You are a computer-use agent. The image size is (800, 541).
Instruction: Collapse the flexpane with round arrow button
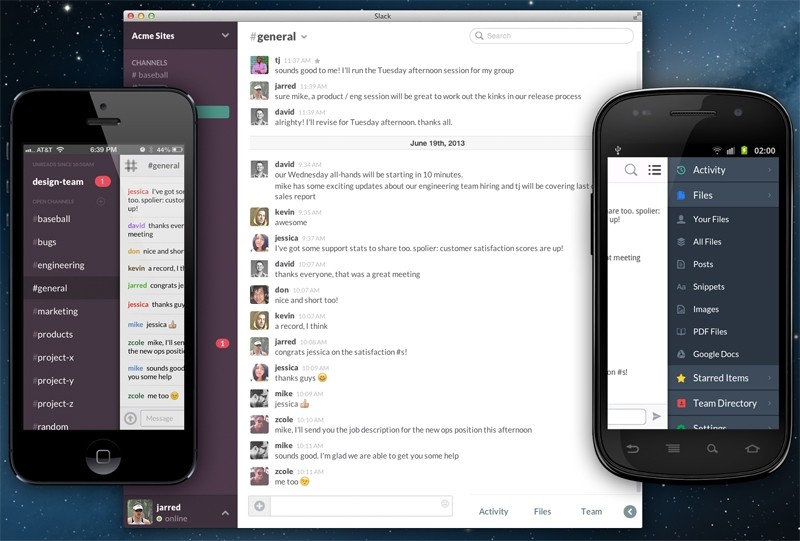[x=630, y=511]
